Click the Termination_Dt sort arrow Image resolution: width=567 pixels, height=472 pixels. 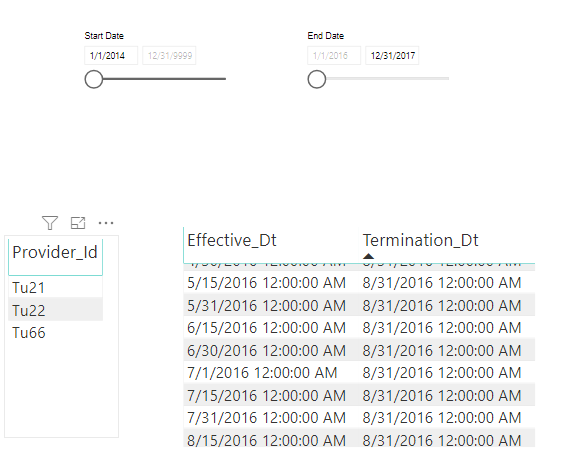click(x=368, y=256)
